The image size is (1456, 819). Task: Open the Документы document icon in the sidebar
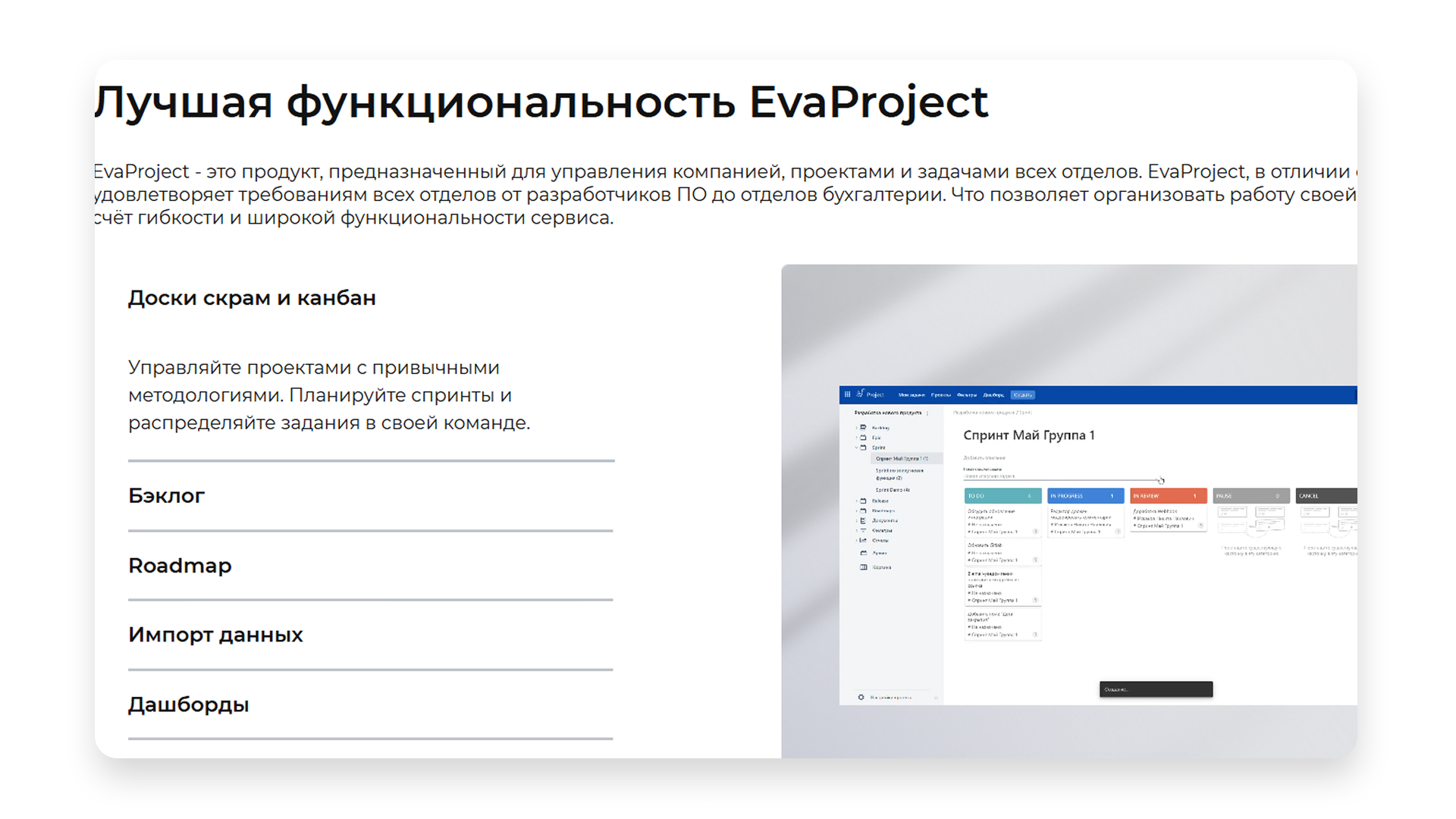click(862, 520)
